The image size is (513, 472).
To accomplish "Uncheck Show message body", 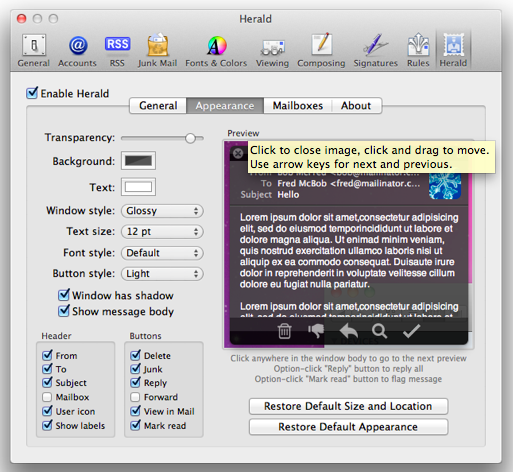I will pyautogui.click(x=64, y=311).
